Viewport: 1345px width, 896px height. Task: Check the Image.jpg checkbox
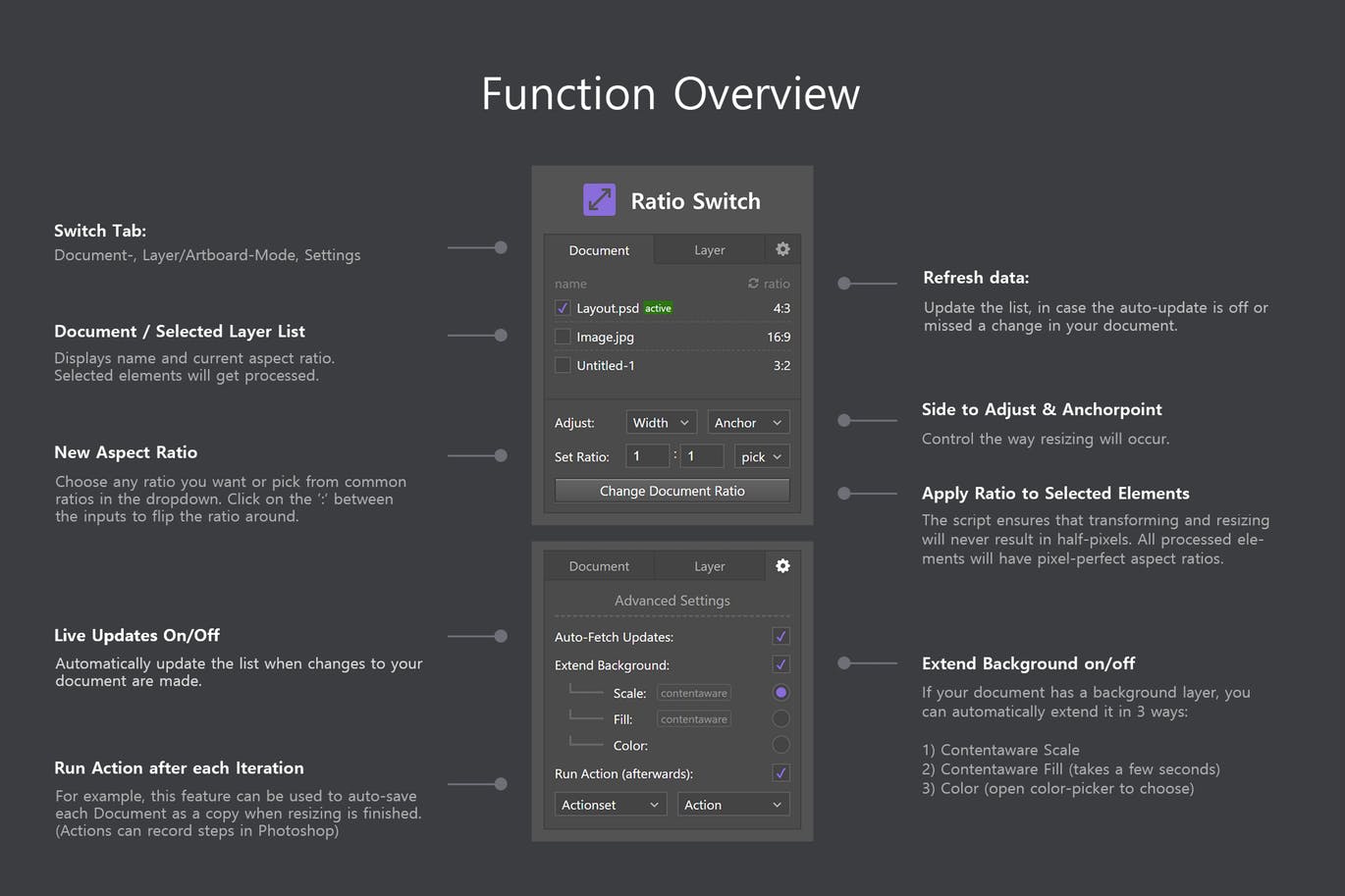pyautogui.click(x=562, y=337)
